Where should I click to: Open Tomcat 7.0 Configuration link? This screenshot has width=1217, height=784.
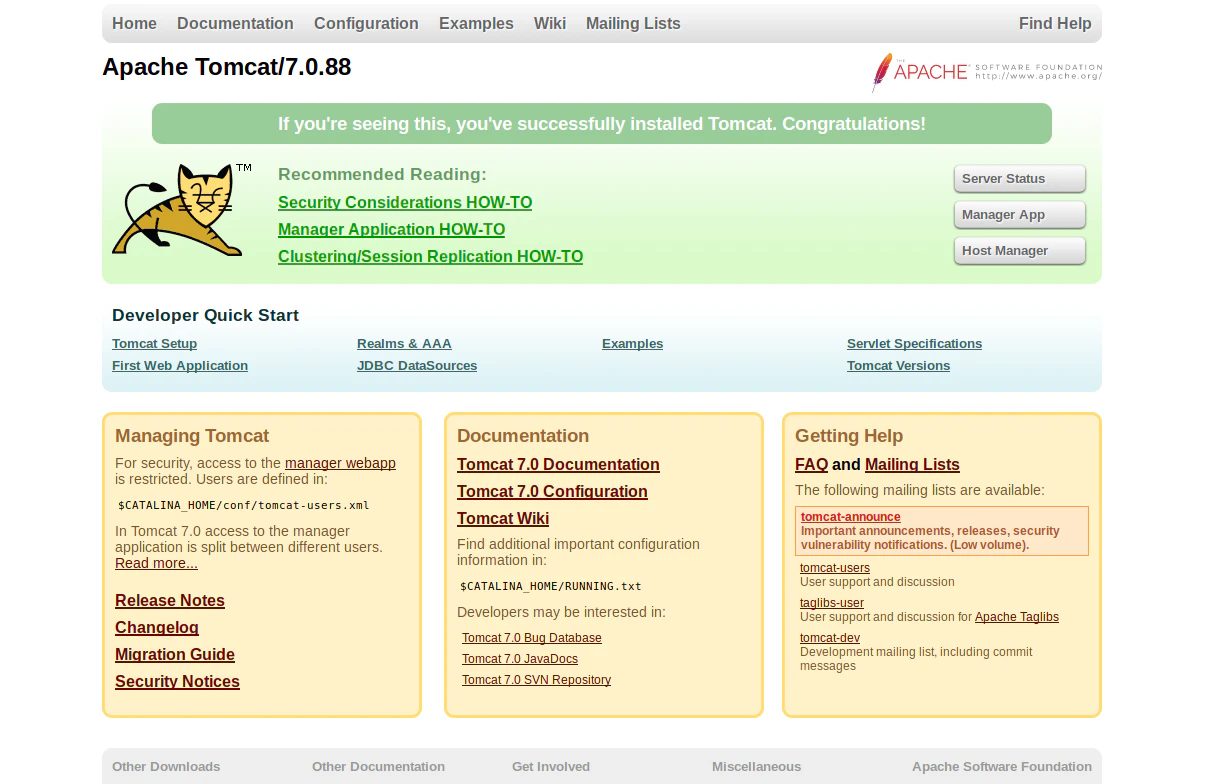pos(552,491)
